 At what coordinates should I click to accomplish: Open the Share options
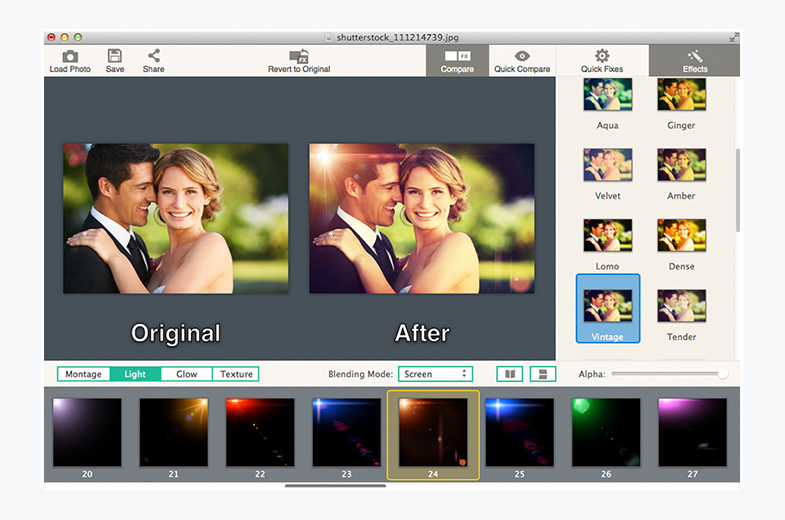click(153, 57)
